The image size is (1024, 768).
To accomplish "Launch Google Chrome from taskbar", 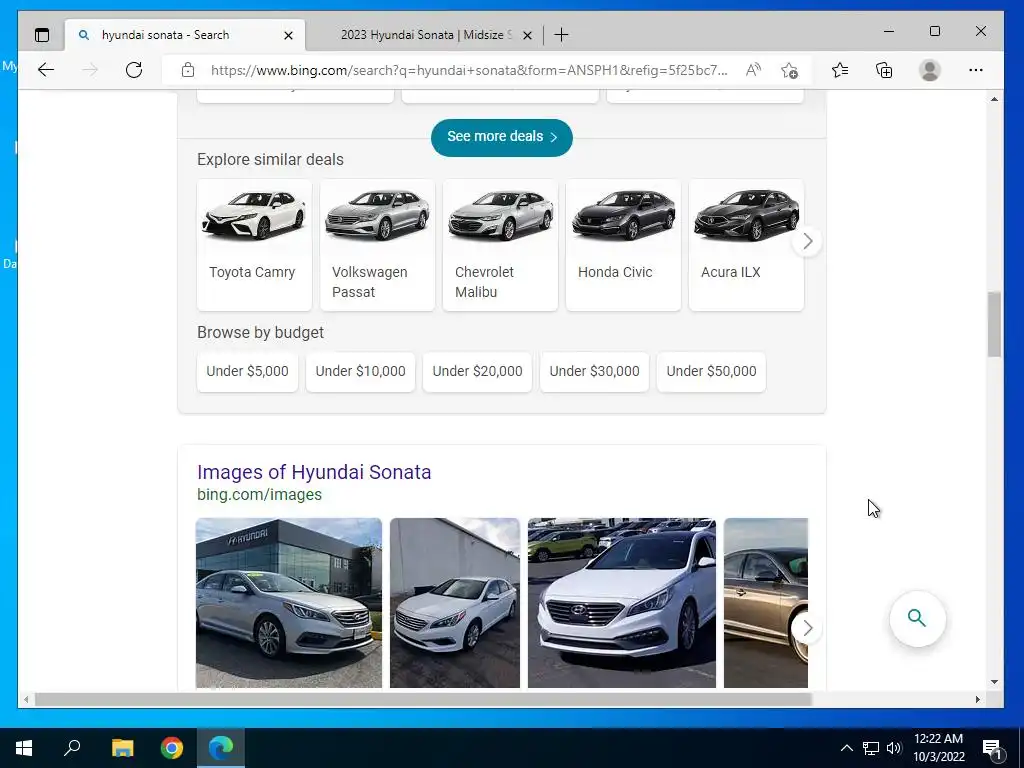I will point(172,748).
